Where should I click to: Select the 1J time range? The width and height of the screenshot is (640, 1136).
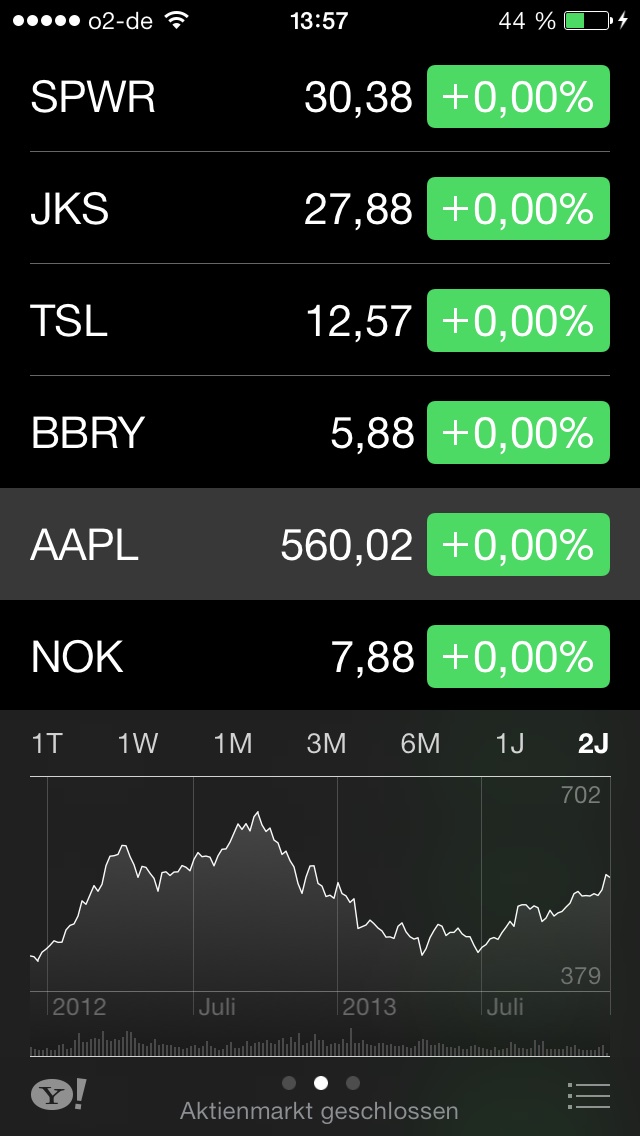(513, 744)
